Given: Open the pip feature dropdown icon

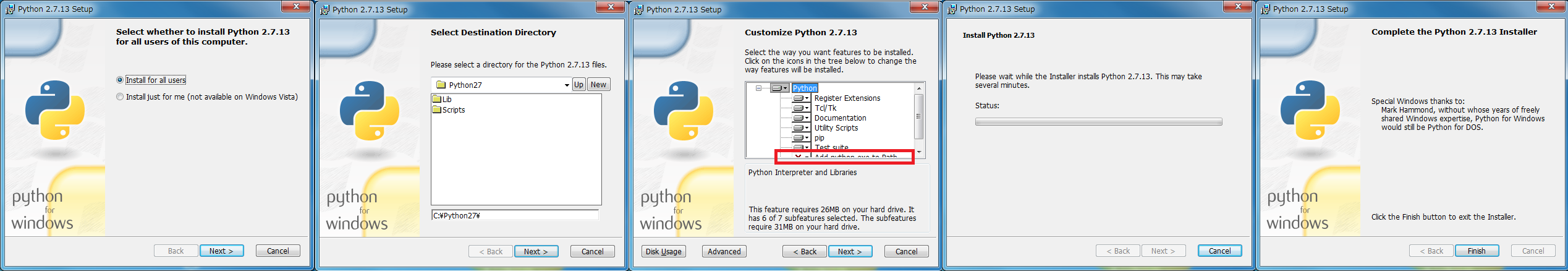Looking at the screenshot, I should coord(801,137).
